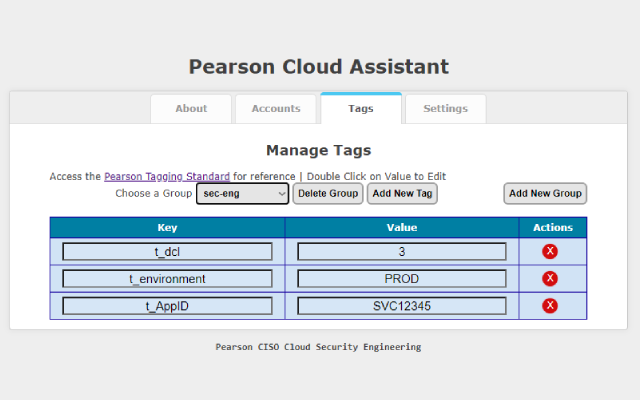Image resolution: width=640 pixels, height=400 pixels.
Task: Click the t_dcl key field
Action: tap(167, 251)
